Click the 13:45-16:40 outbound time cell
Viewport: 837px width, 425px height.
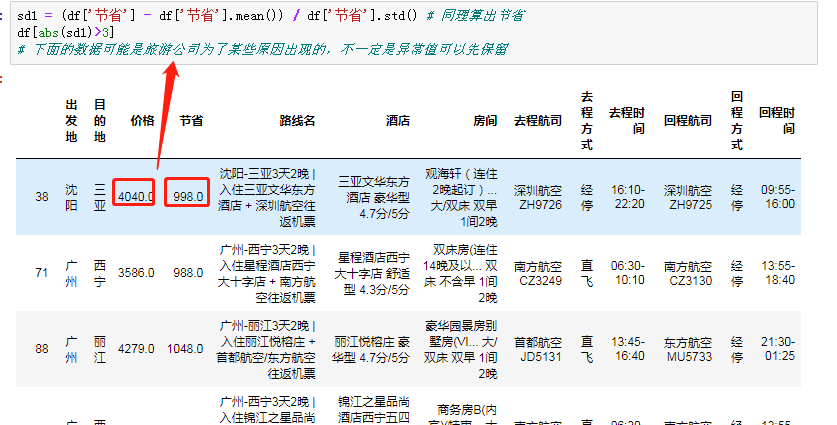[628, 349]
